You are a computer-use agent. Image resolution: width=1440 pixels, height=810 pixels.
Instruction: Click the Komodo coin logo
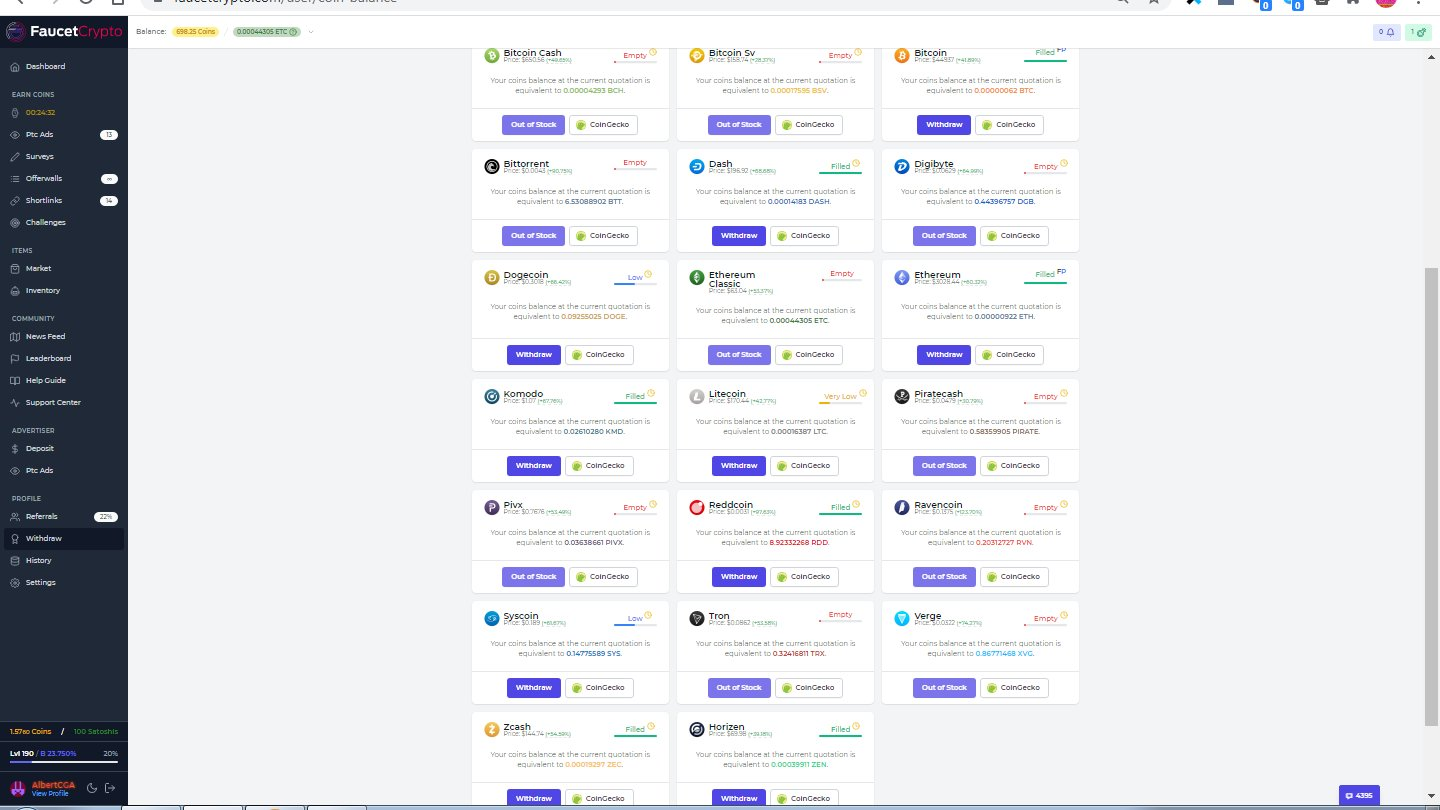pyautogui.click(x=492, y=397)
